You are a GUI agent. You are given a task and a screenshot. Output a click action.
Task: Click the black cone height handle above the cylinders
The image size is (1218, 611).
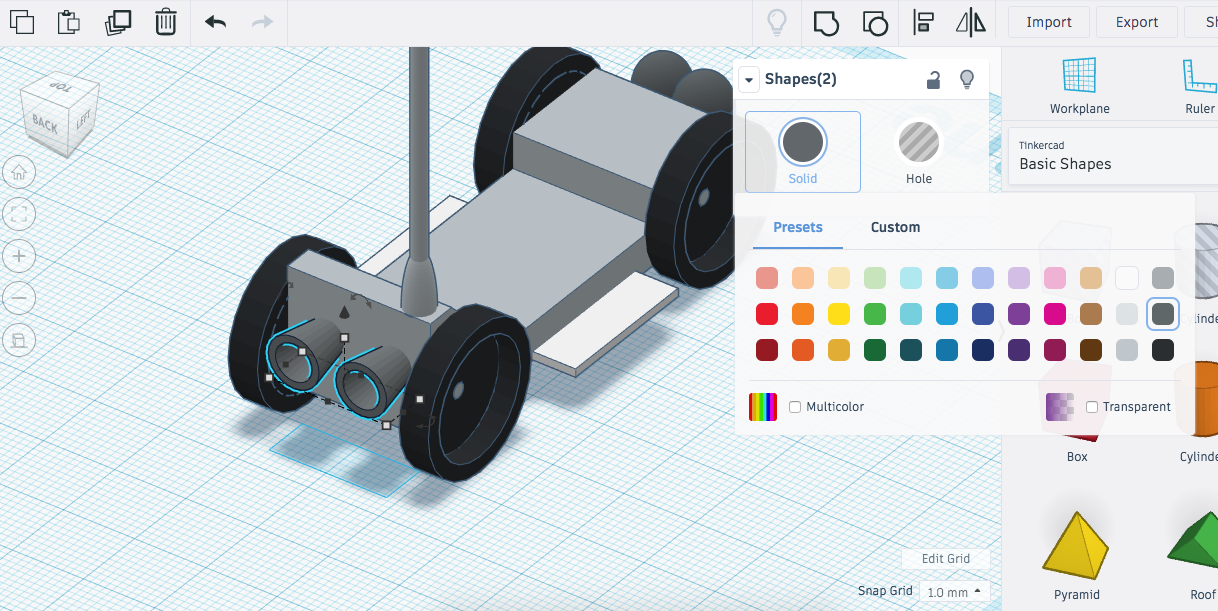(x=344, y=312)
